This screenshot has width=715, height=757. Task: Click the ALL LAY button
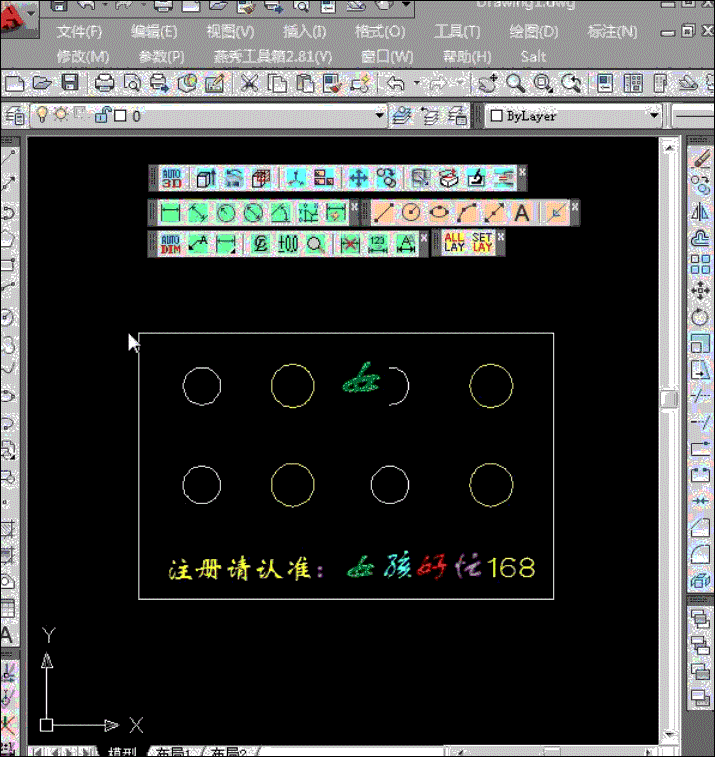click(x=454, y=242)
